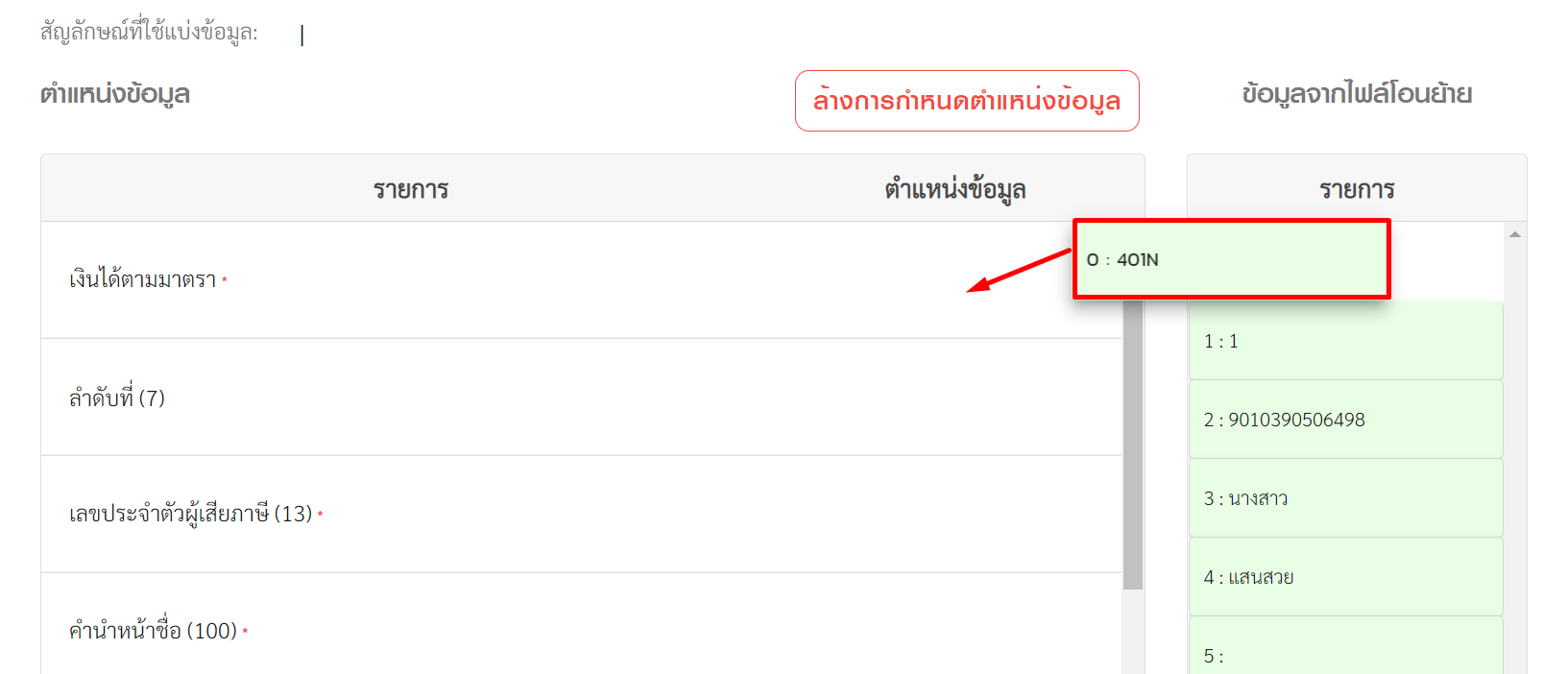Click the รายการ header in left table
The width and height of the screenshot is (1568, 674).
point(411,189)
